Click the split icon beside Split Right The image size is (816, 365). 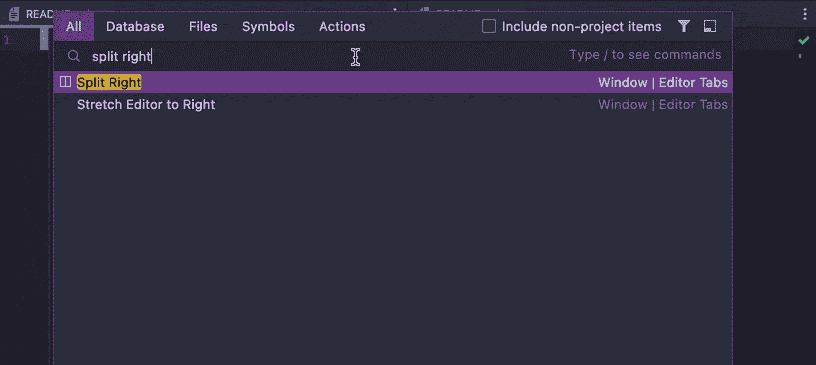pos(66,82)
